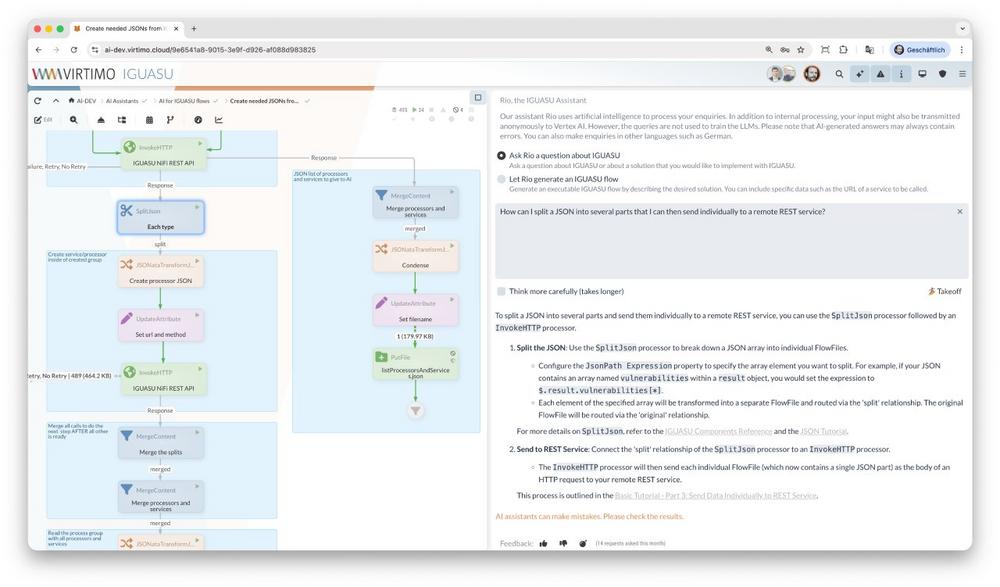The image size is (1000, 587).
Task: Open the shield security icon
Action: [942, 74]
